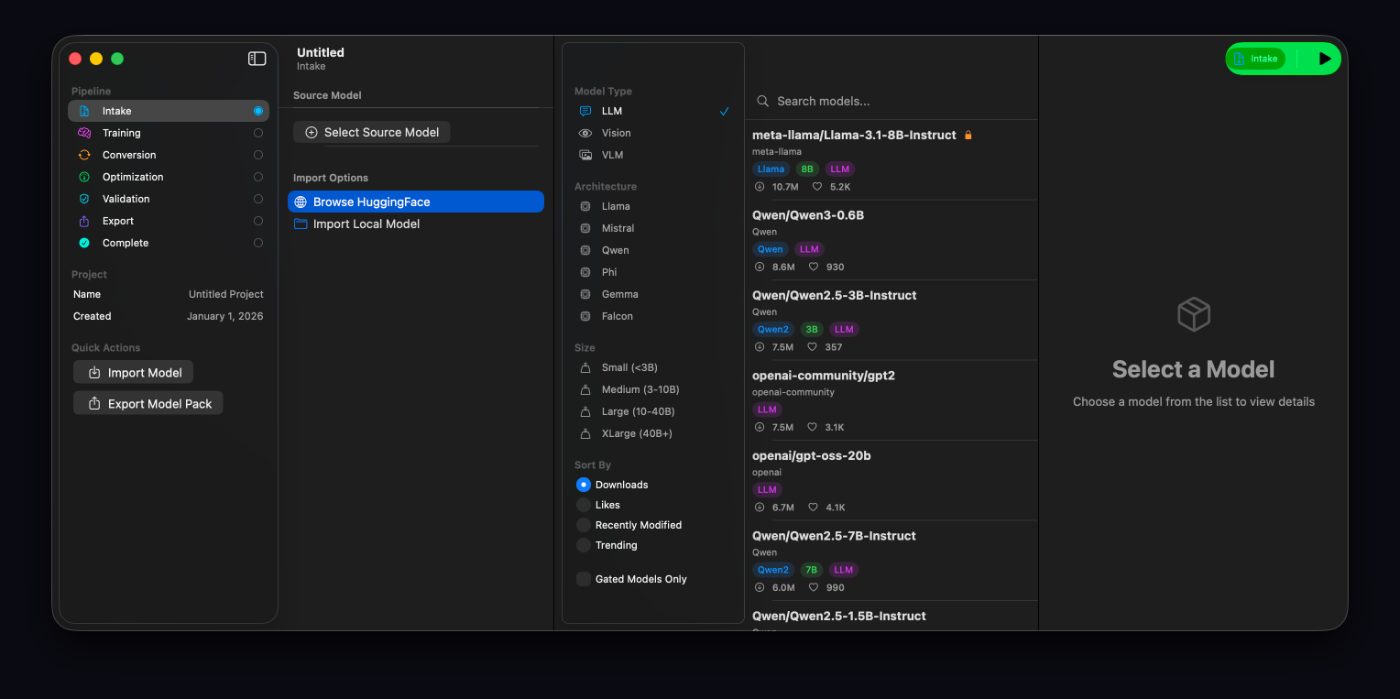1400x699 pixels.
Task: Click the green Intake stage button
Action: (x=1256, y=59)
